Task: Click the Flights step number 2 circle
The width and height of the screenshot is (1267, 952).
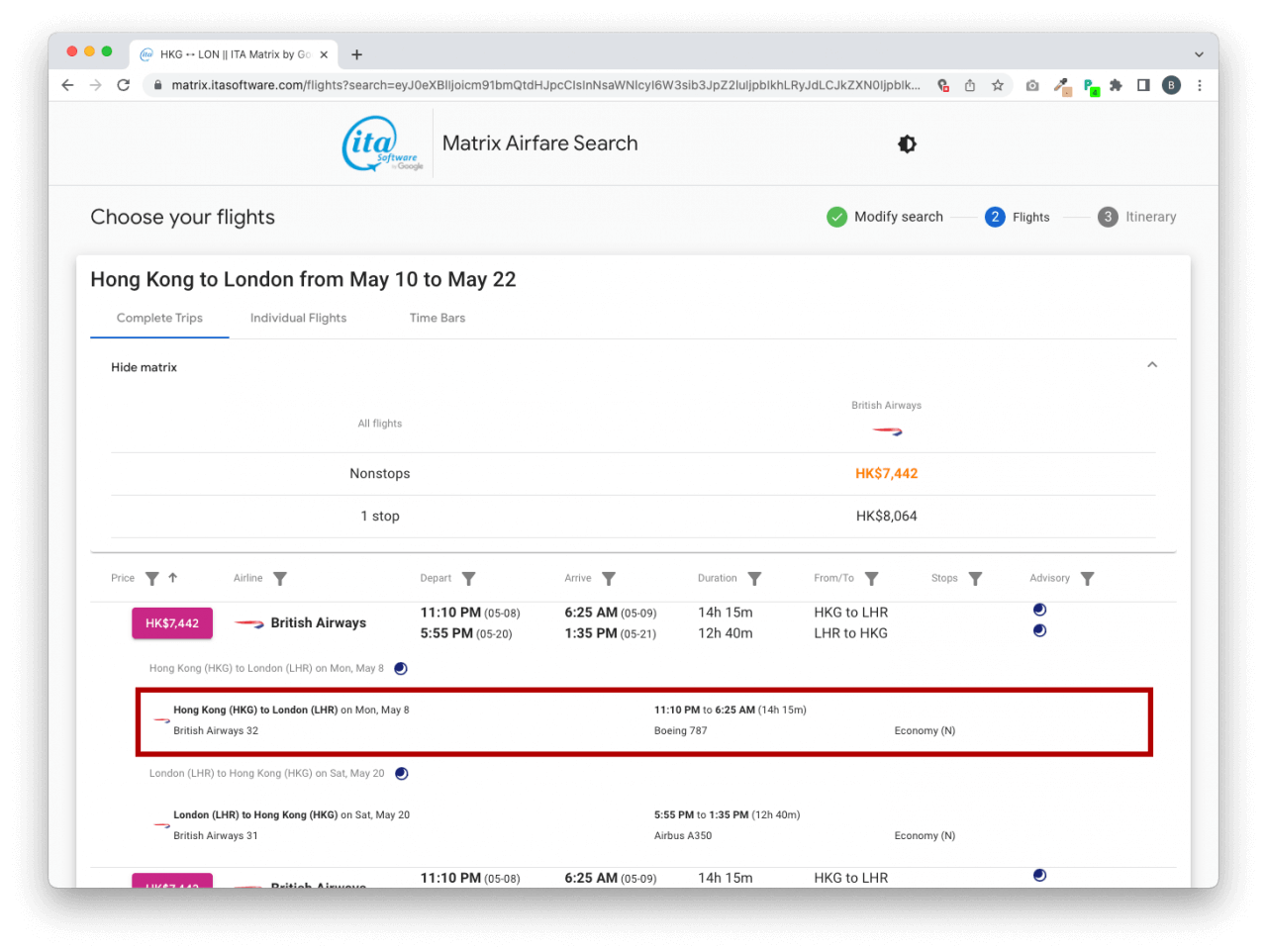Action: coord(995,217)
